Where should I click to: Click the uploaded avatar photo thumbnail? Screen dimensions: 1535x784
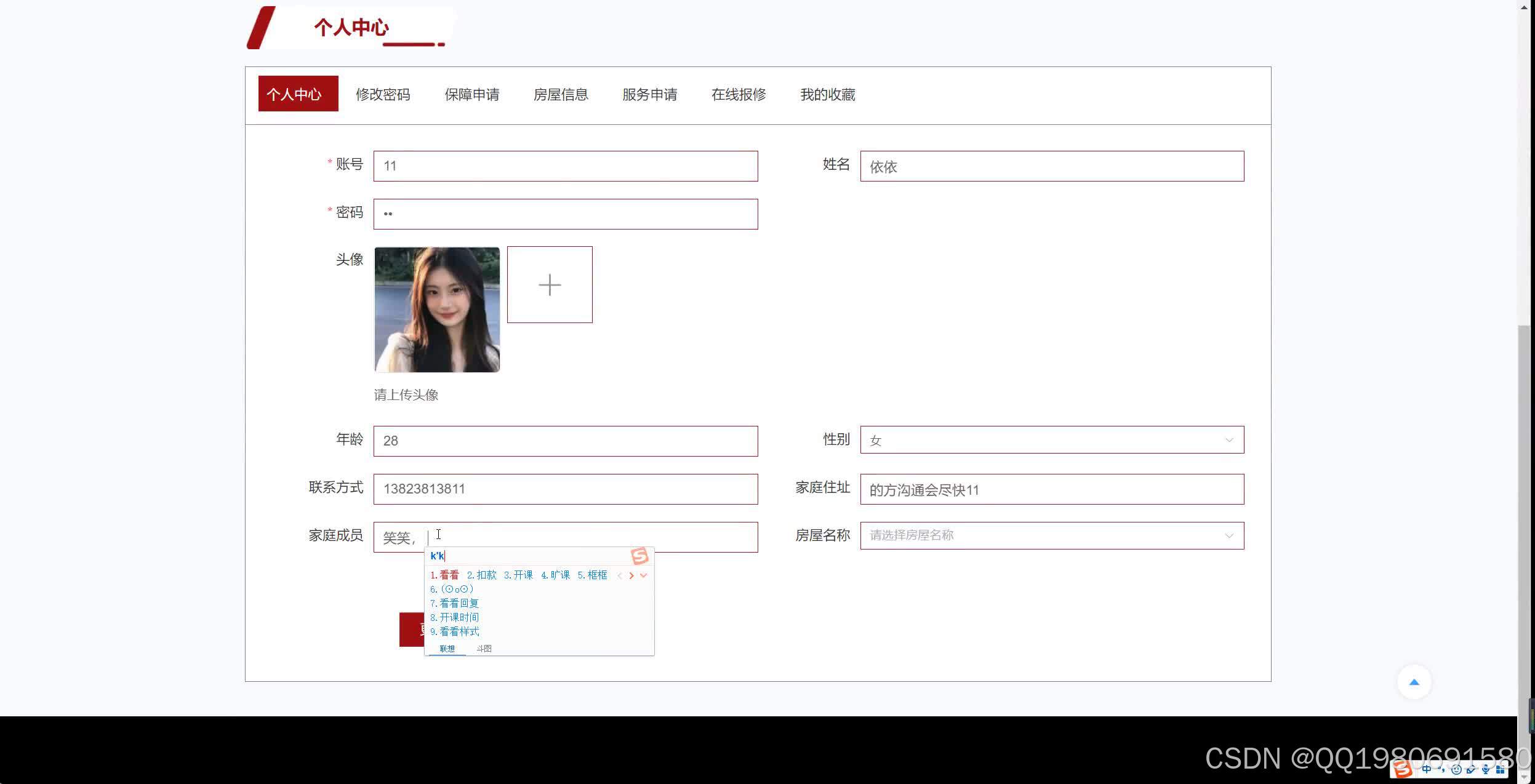pyautogui.click(x=437, y=310)
